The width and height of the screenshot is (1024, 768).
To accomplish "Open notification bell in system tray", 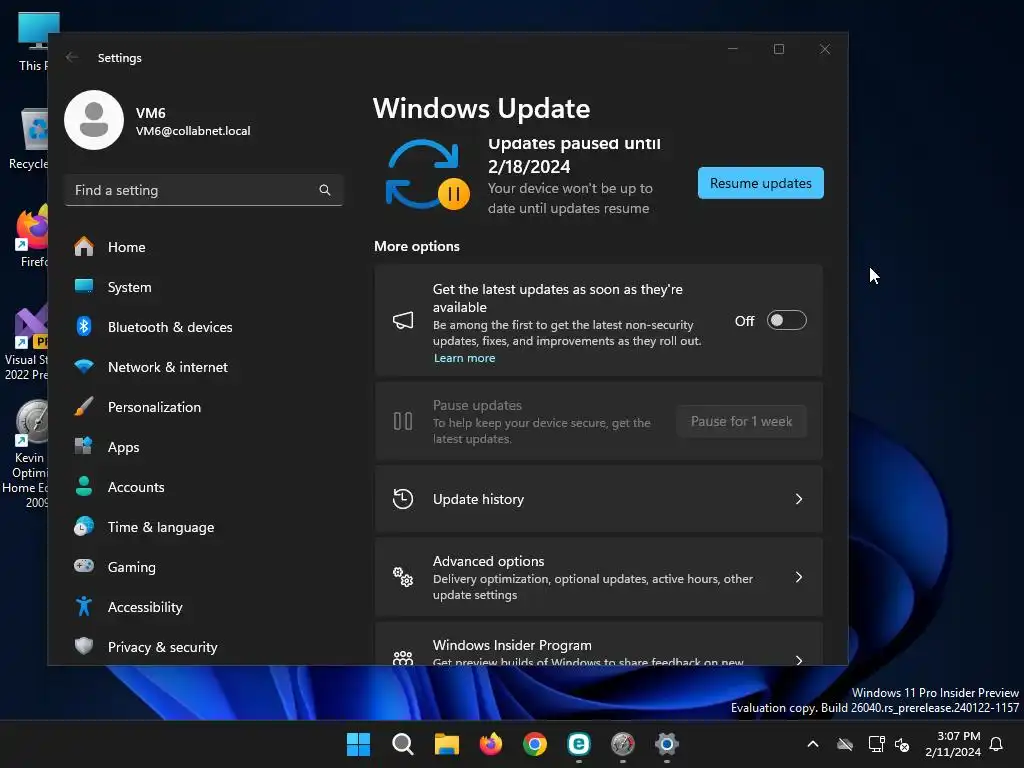I will point(997,744).
